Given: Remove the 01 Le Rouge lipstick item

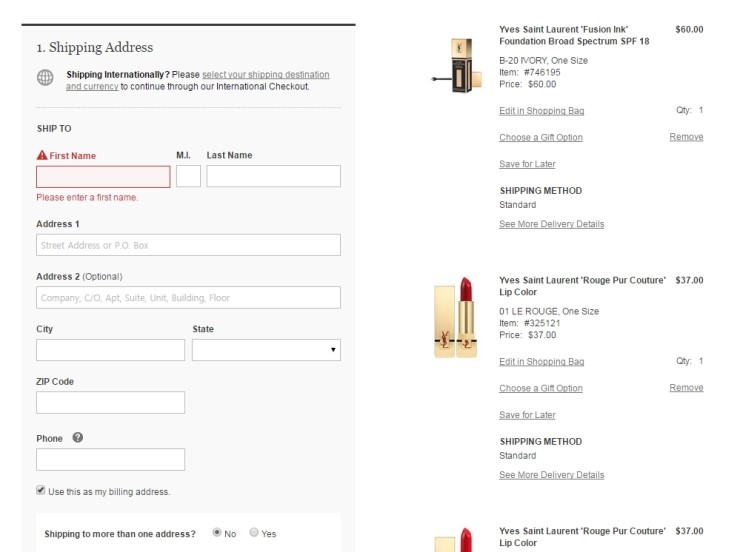Looking at the screenshot, I should click(686, 388).
